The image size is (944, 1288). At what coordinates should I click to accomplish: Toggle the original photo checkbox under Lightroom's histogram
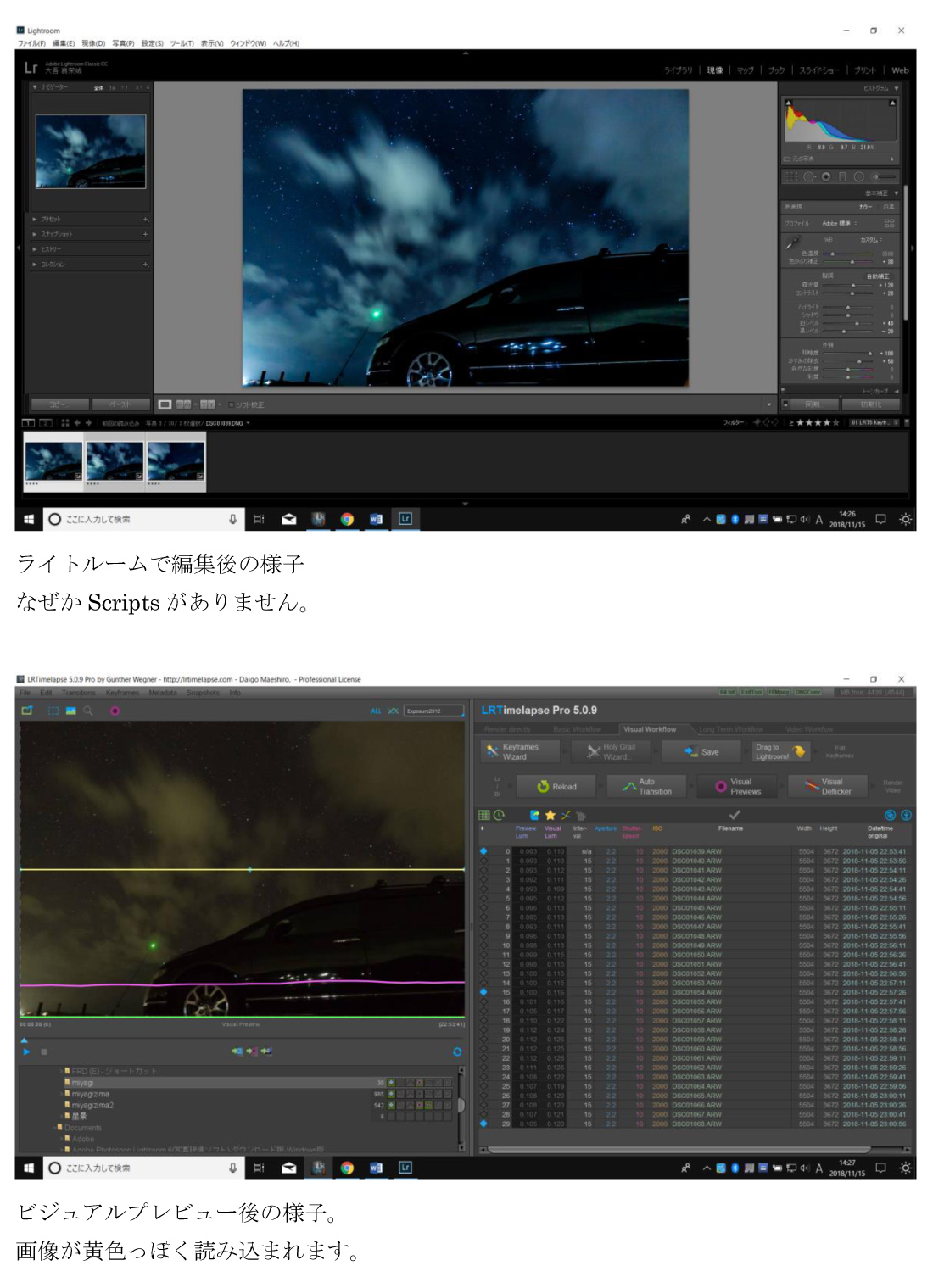pyautogui.click(x=786, y=159)
